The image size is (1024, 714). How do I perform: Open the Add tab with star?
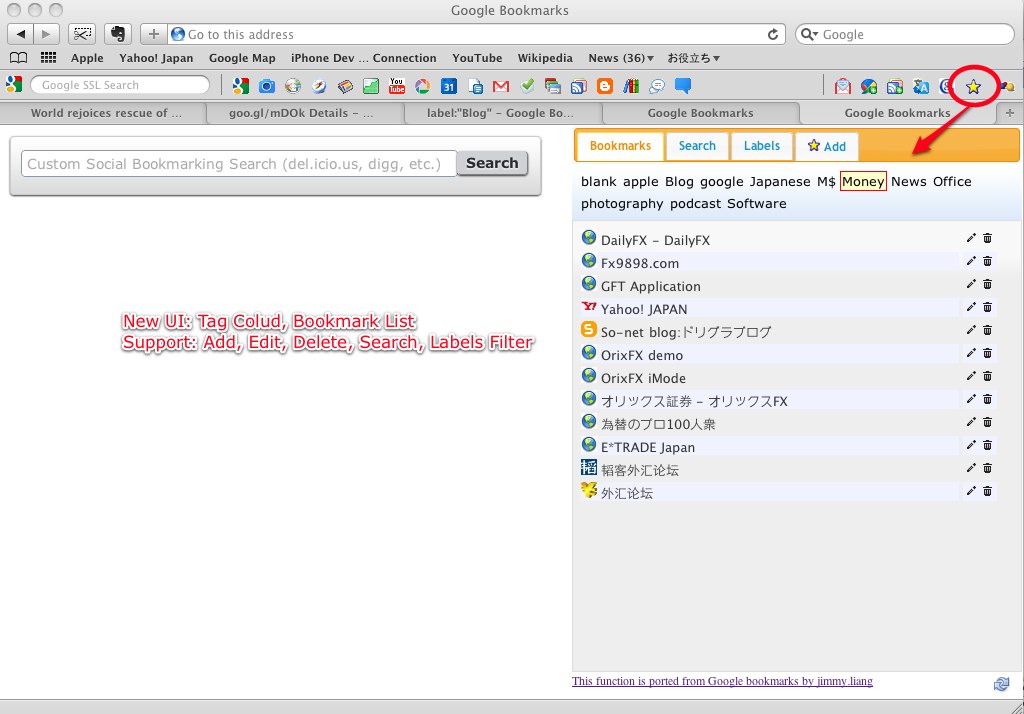(x=827, y=146)
